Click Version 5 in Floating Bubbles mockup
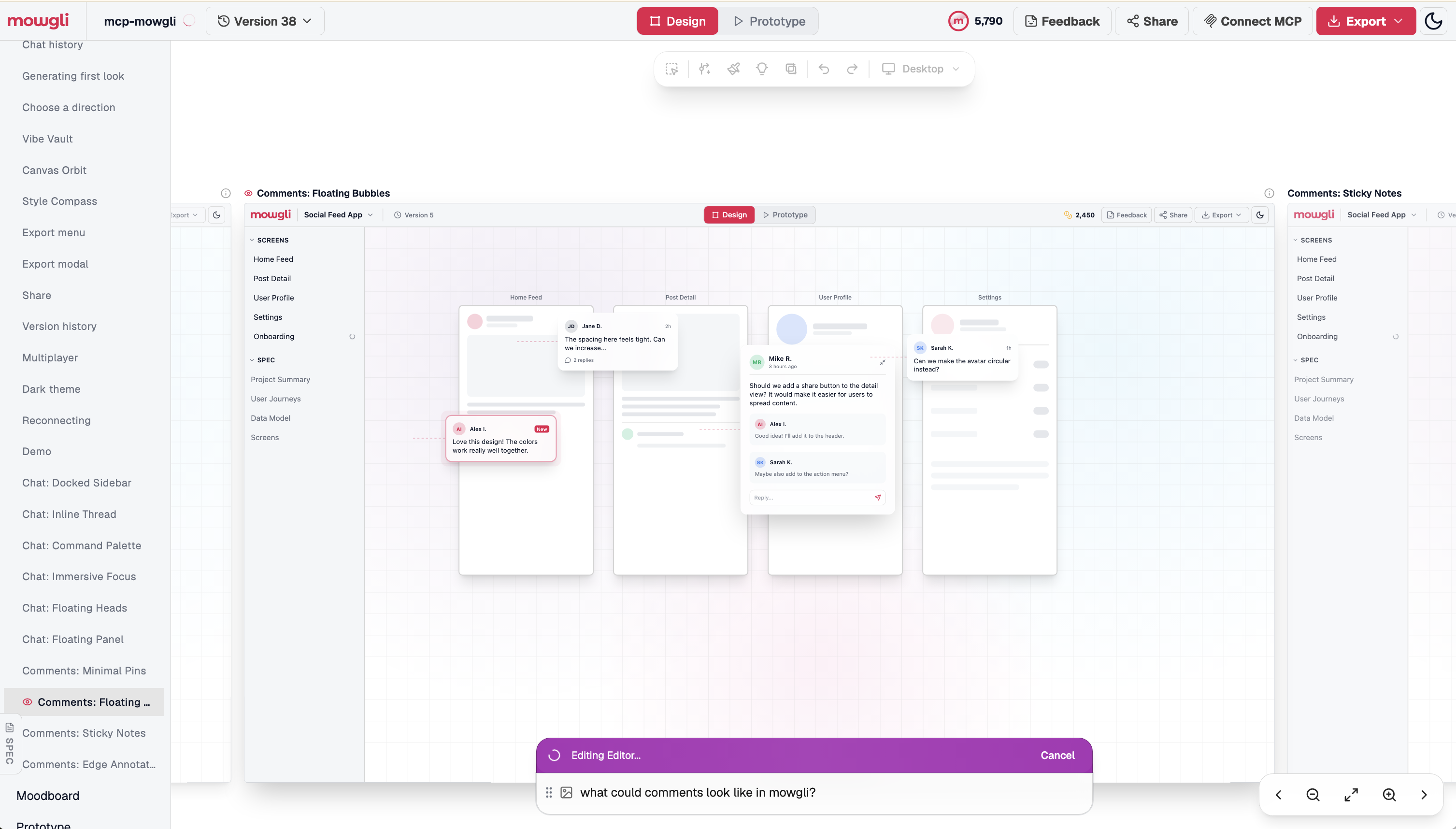Image resolution: width=1456 pixels, height=829 pixels. (414, 215)
